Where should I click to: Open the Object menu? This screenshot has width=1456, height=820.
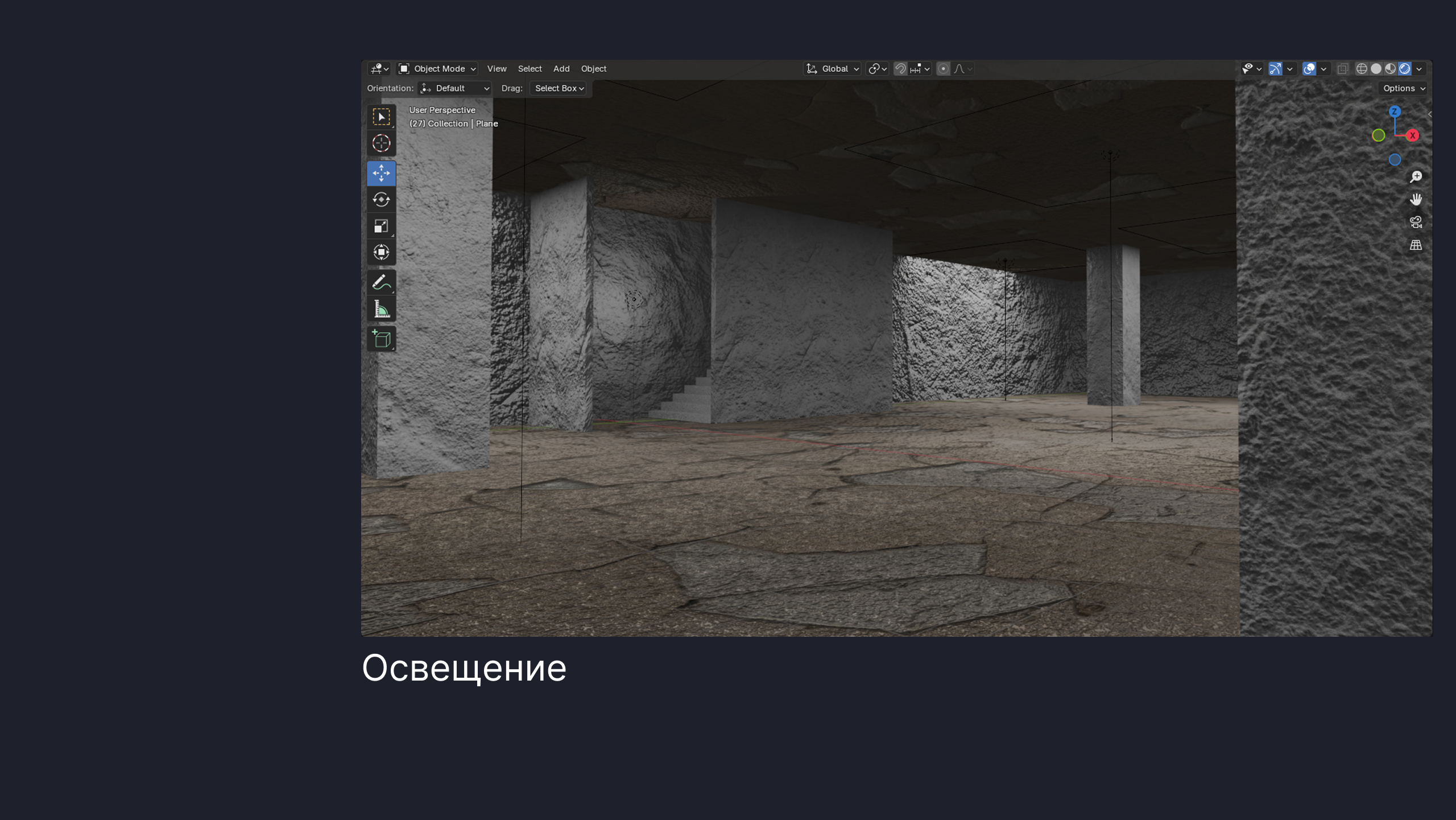[593, 69]
